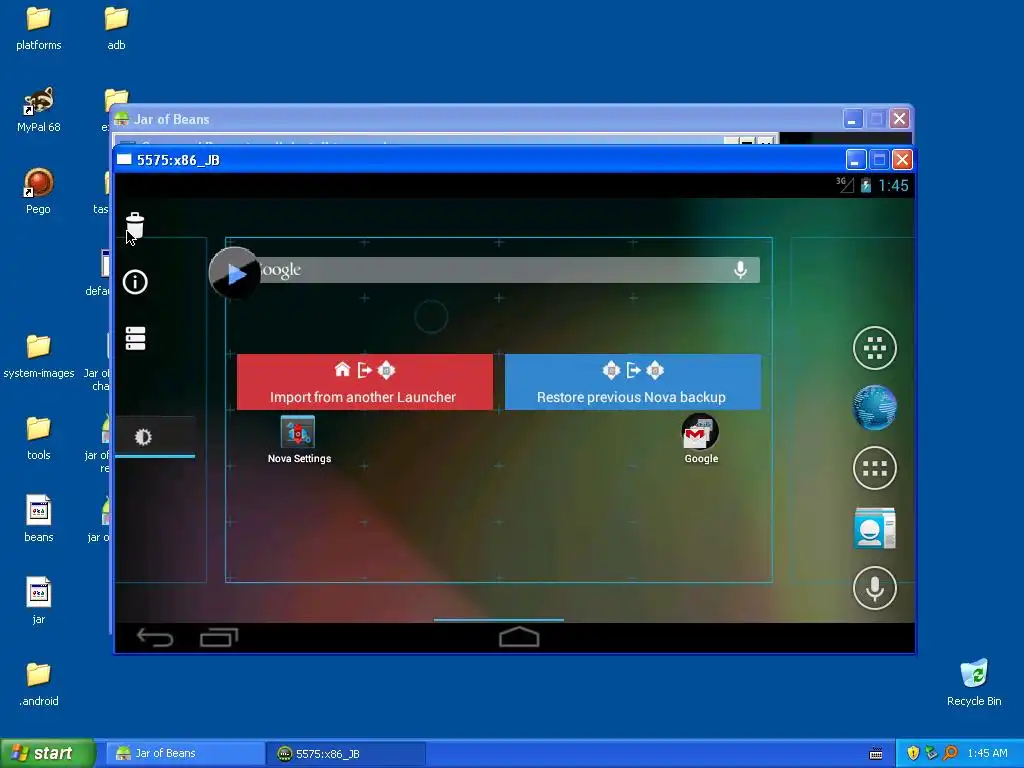This screenshot has height=768, width=1024.
Task: Open the app drawer top dock icon
Action: tap(874, 348)
